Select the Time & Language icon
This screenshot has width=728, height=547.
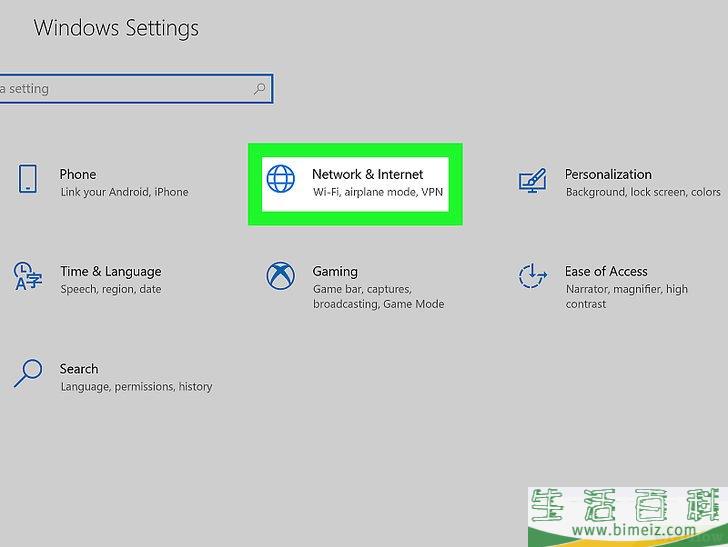pos(27,276)
